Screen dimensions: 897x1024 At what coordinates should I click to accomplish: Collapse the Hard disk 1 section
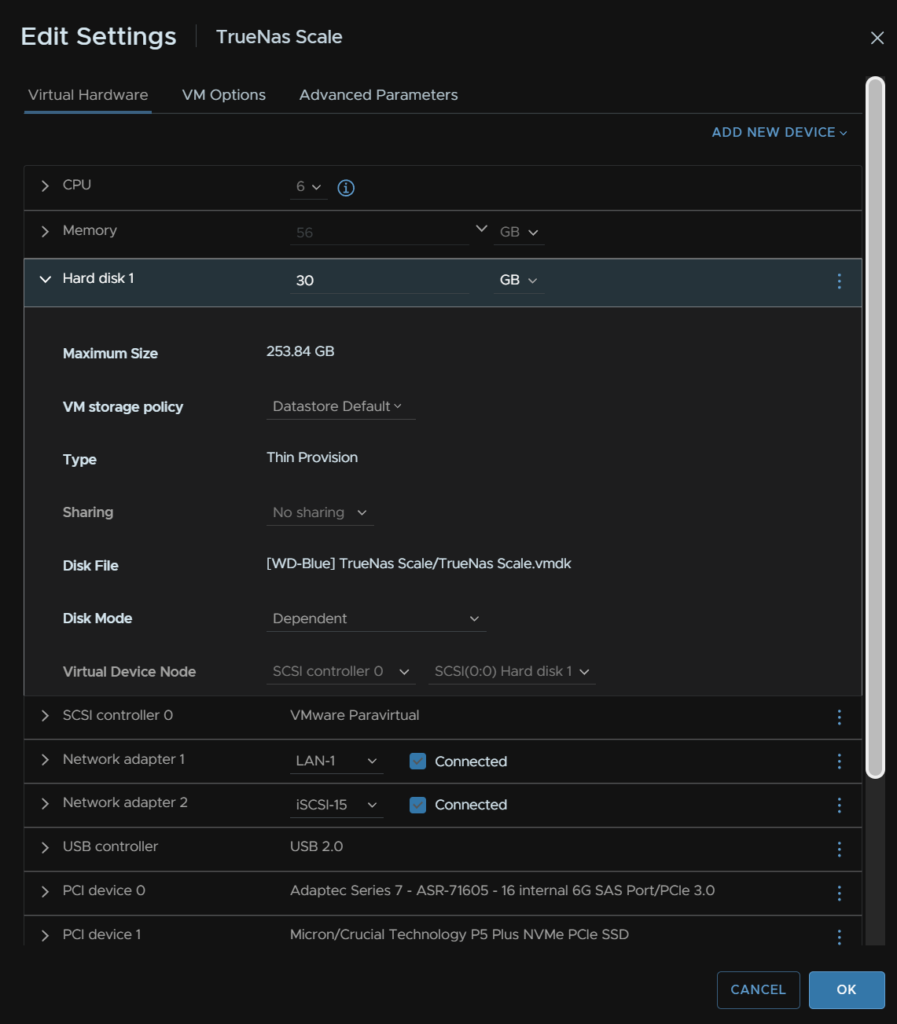click(45, 279)
